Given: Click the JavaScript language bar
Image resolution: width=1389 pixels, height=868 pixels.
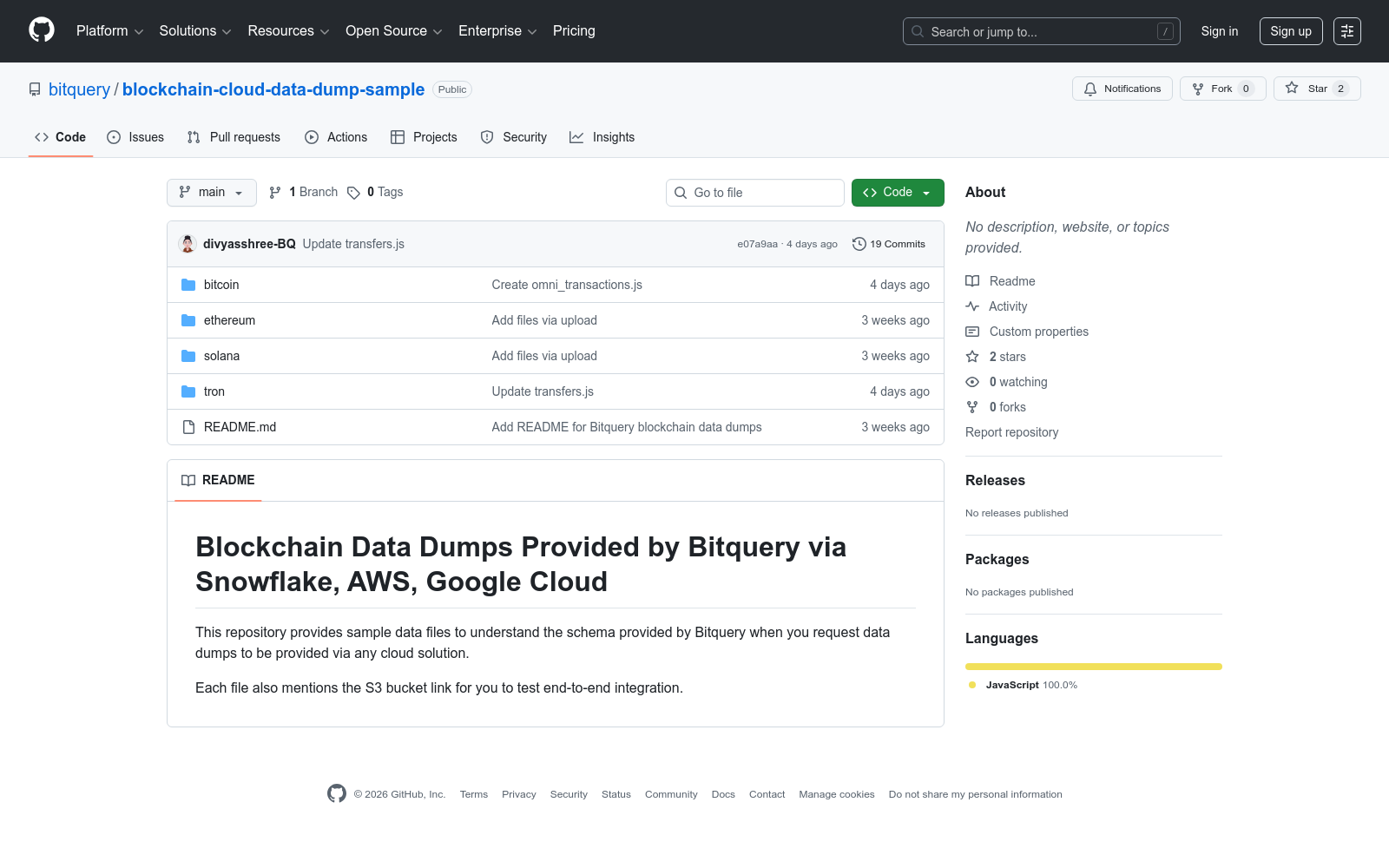Looking at the screenshot, I should coord(1094,667).
